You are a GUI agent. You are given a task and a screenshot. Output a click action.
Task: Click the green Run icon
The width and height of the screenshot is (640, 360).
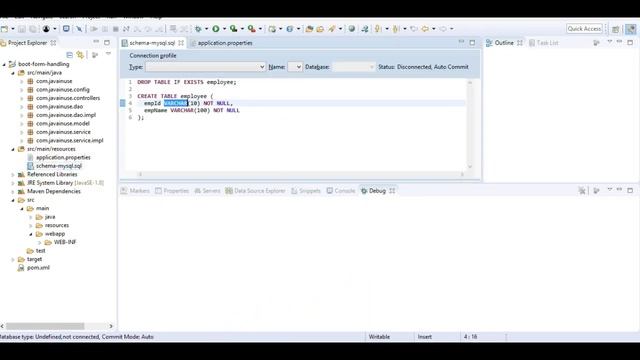(x=216, y=29)
